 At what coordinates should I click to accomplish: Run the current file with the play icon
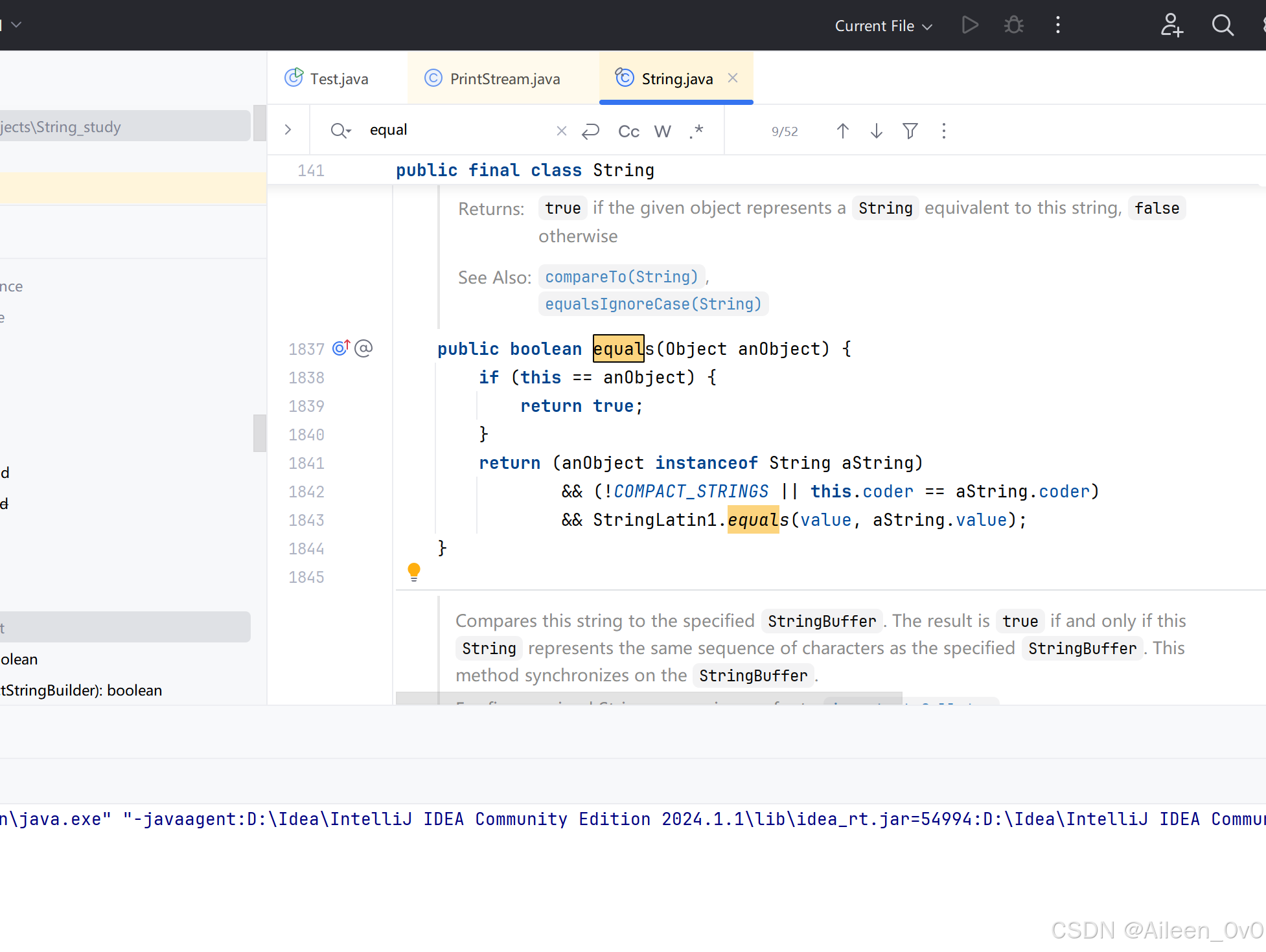pyautogui.click(x=970, y=25)
